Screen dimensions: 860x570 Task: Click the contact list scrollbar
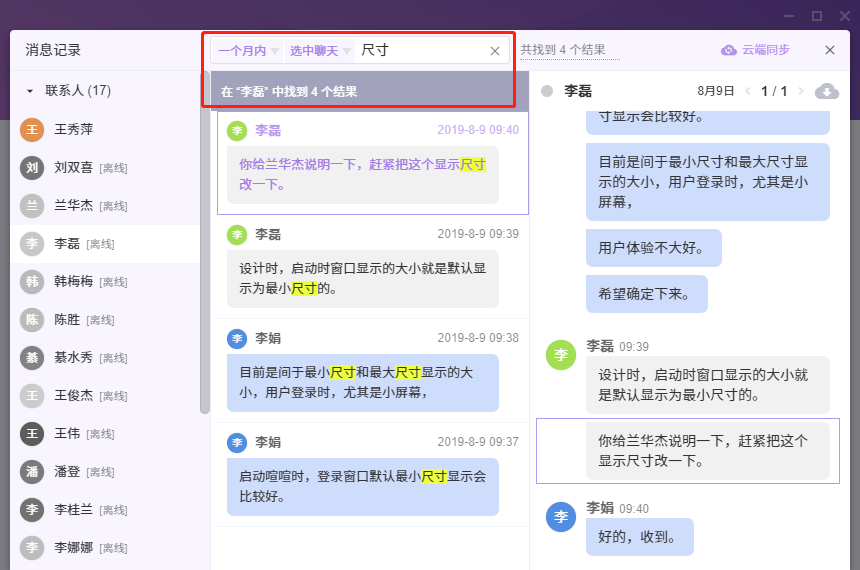(205, 250)
